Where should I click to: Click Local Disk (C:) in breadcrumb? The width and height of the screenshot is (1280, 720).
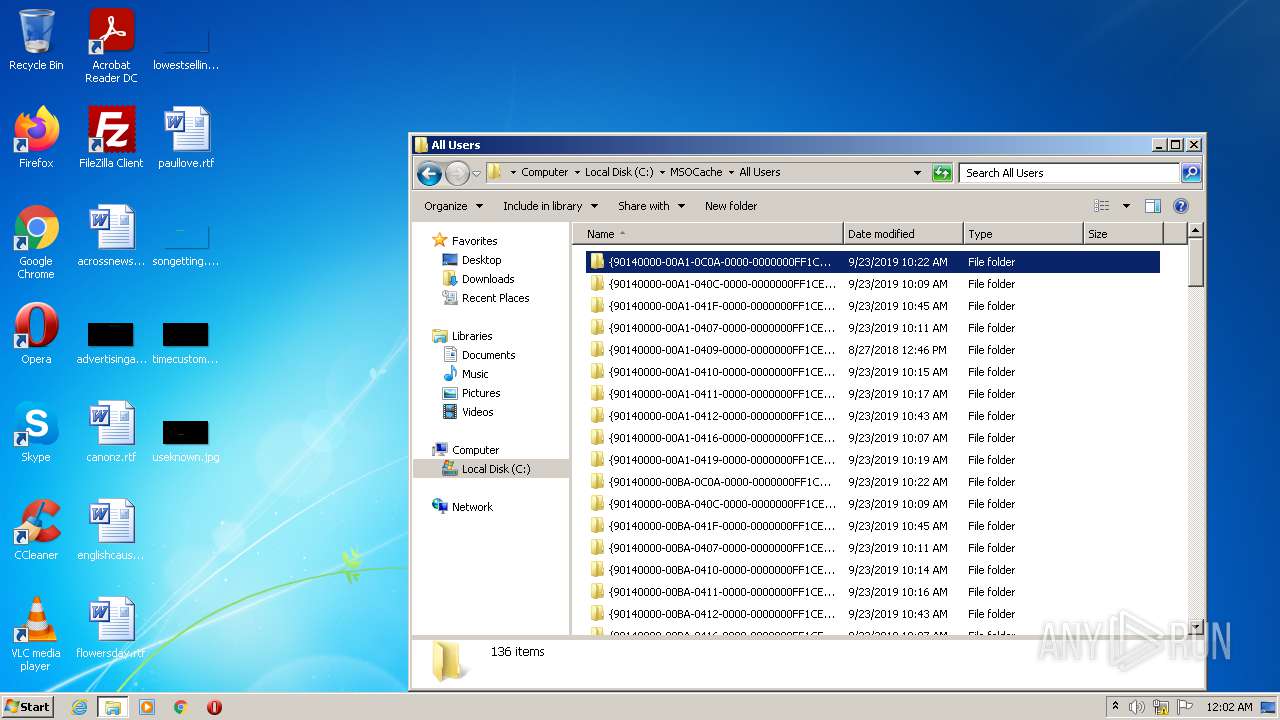(x=619, y=172)
